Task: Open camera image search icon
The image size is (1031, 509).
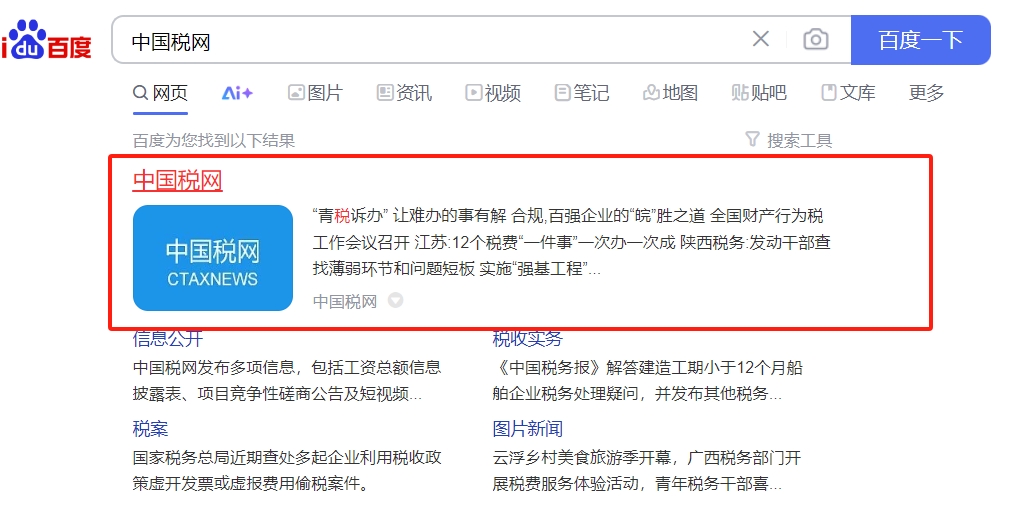Action: click(815, 39)
